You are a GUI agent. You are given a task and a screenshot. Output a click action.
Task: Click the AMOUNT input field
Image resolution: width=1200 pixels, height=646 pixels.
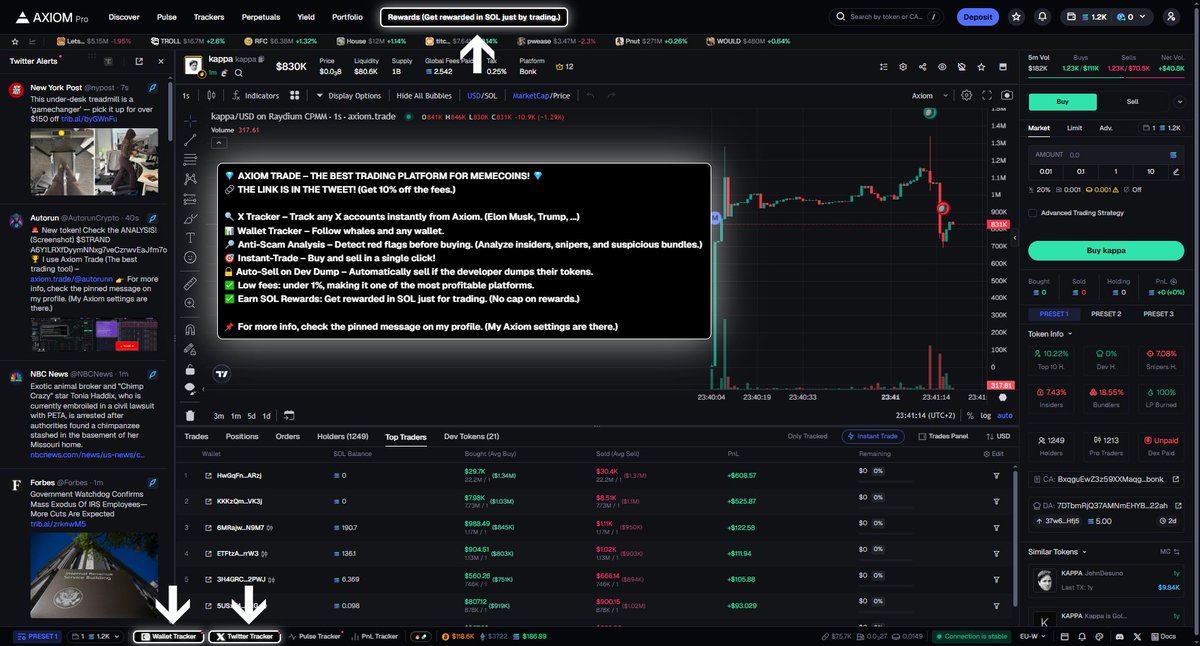[1106, 155]
